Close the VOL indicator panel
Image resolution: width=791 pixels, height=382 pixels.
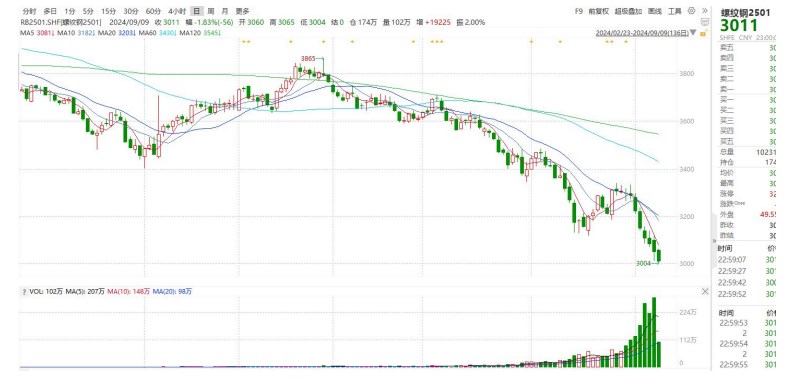[x=705, y=291]
